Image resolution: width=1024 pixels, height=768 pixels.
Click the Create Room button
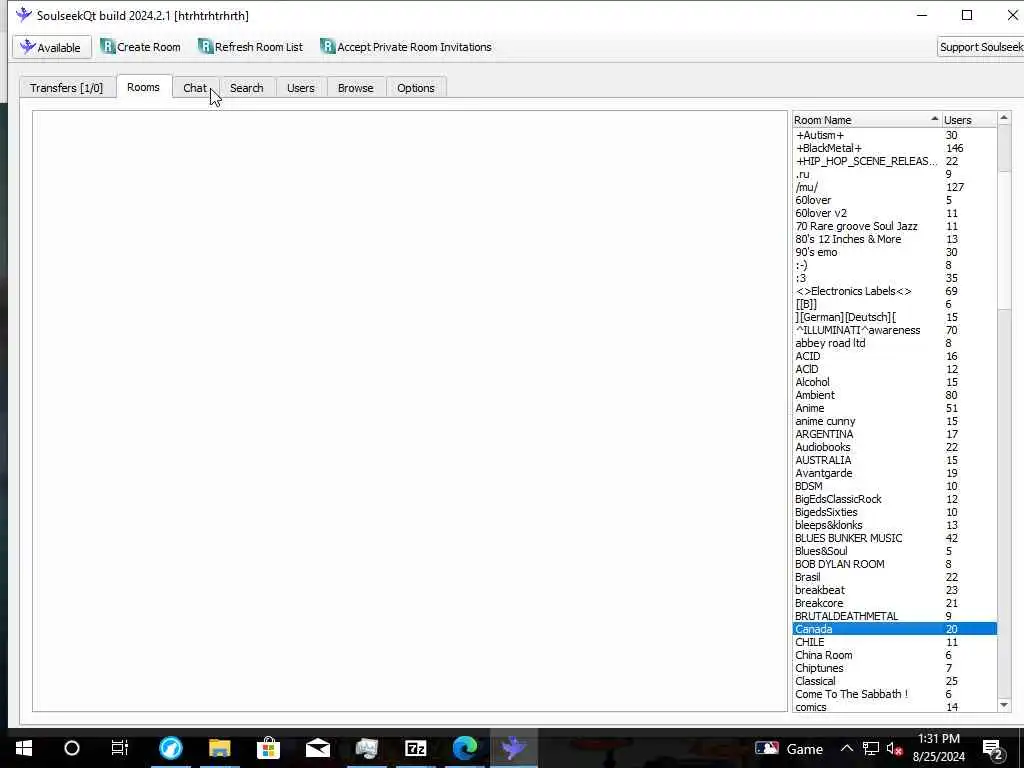tap(140, 47)
